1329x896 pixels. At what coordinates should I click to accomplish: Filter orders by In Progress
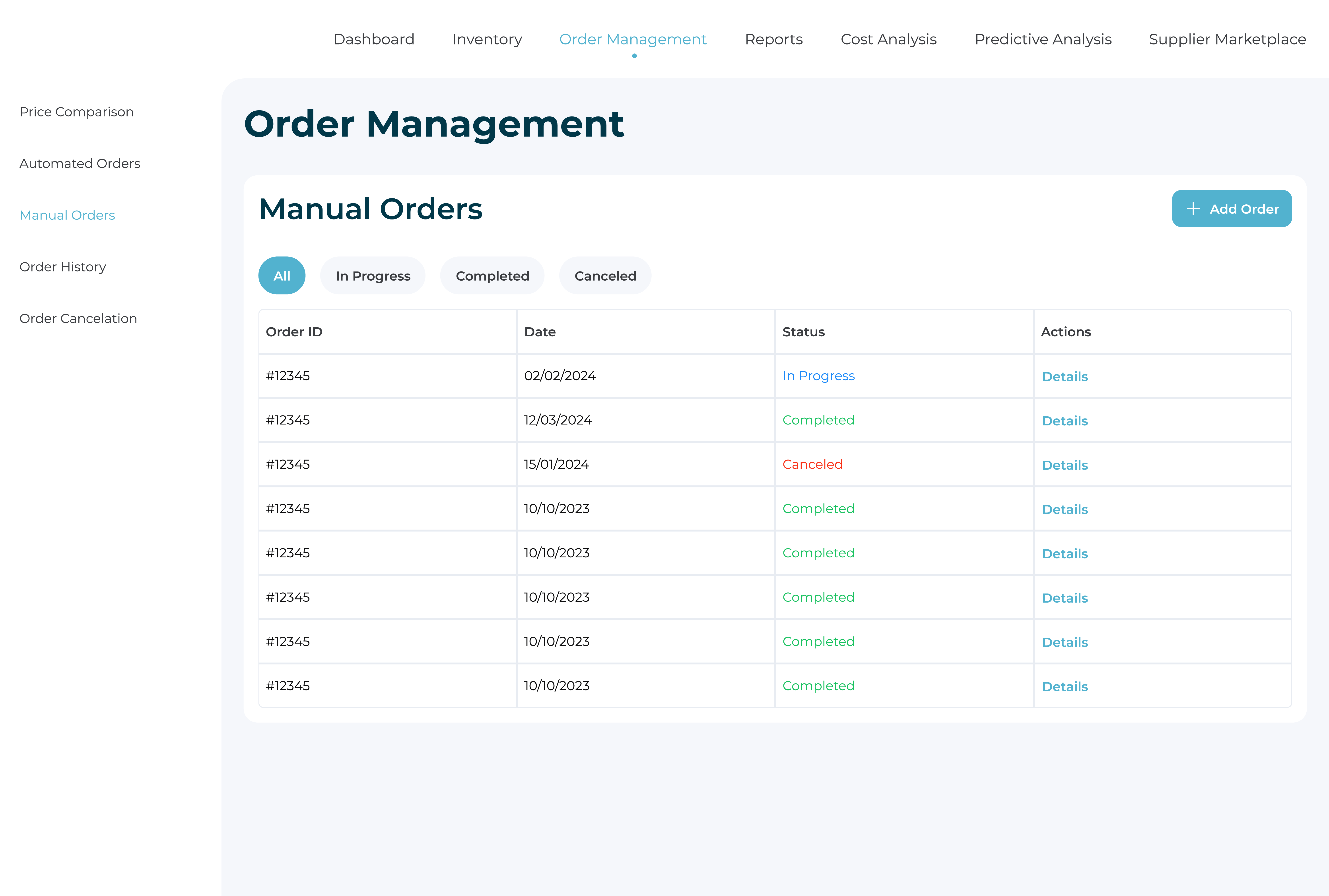[x=373, y=276]
